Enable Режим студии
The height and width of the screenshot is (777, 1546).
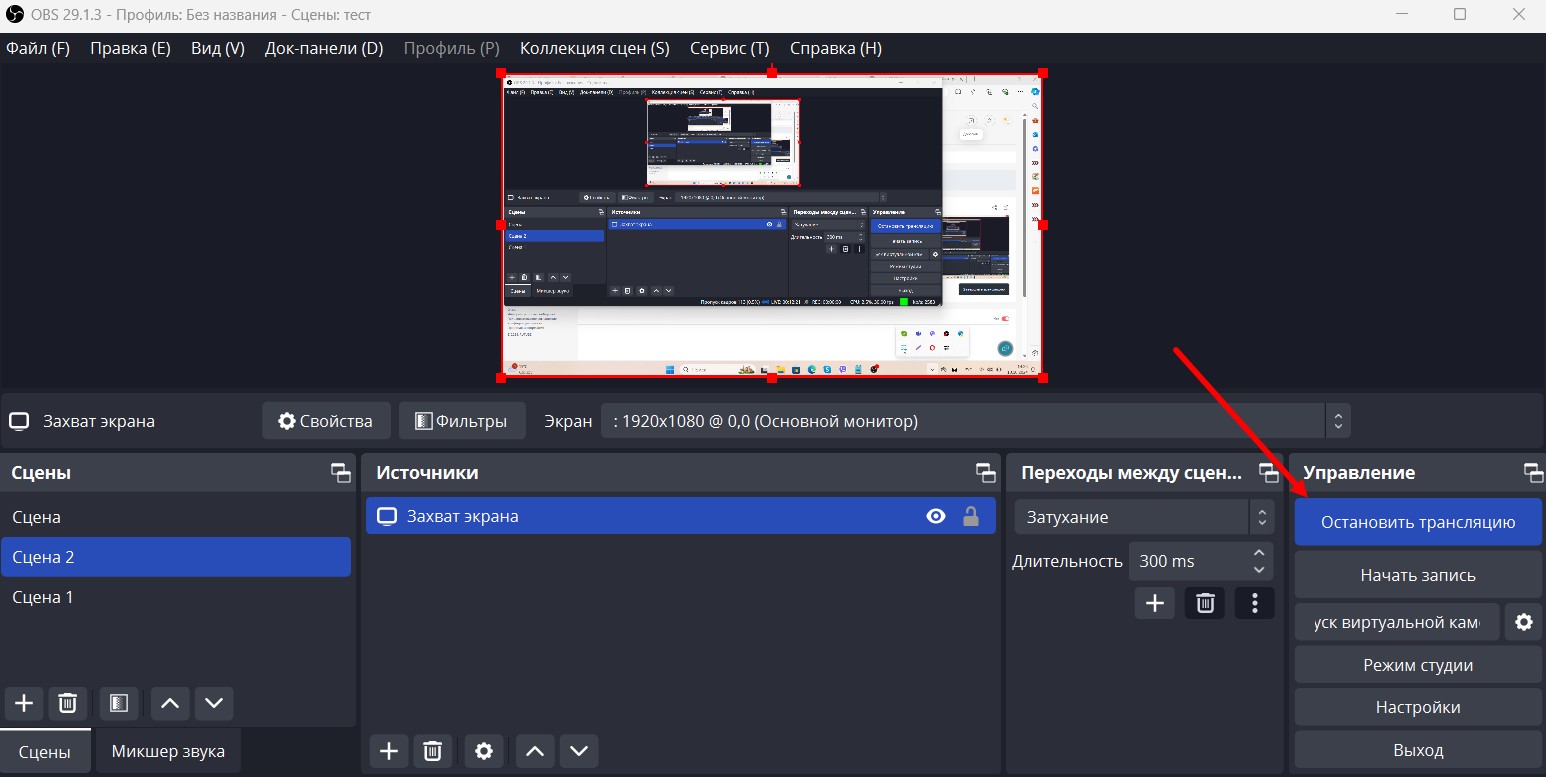[1418, 665]
